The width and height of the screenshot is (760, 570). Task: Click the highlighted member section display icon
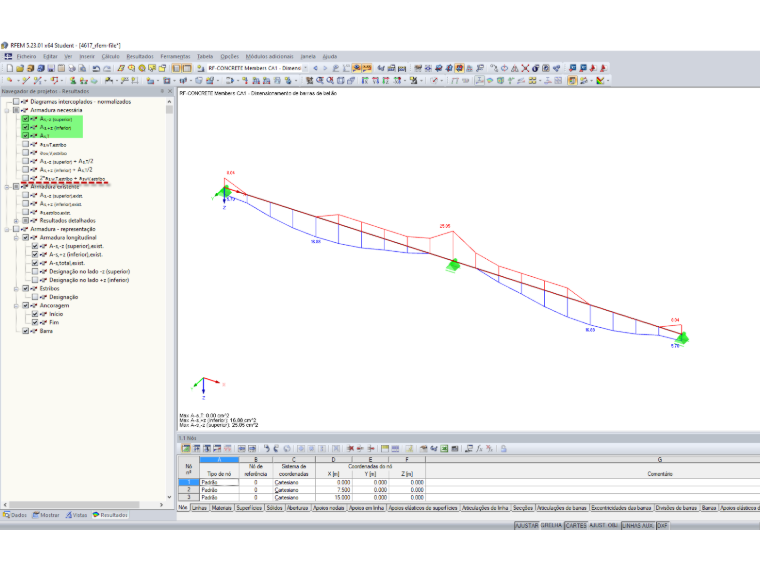coord(479,80)
